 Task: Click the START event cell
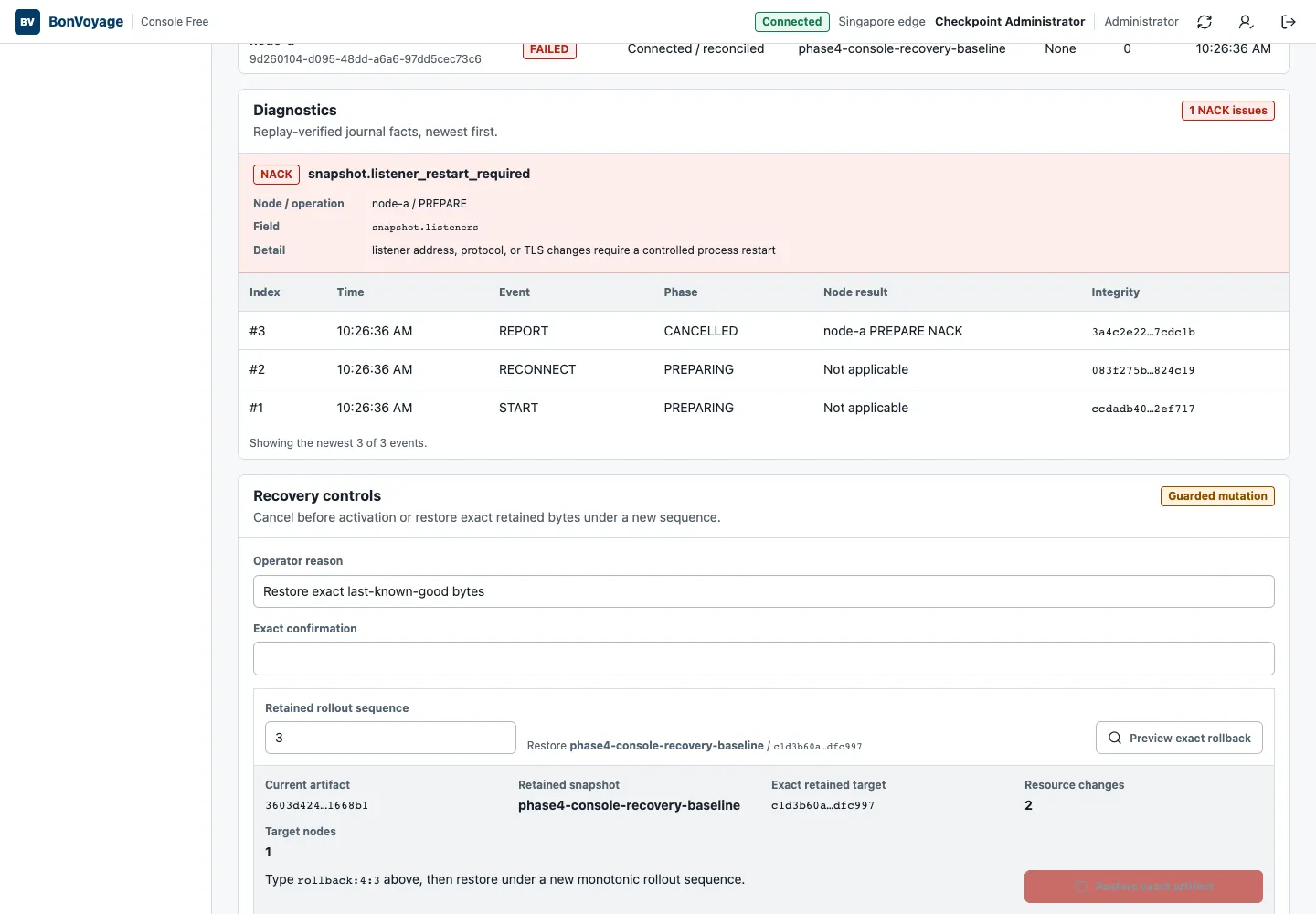point(518,408)
